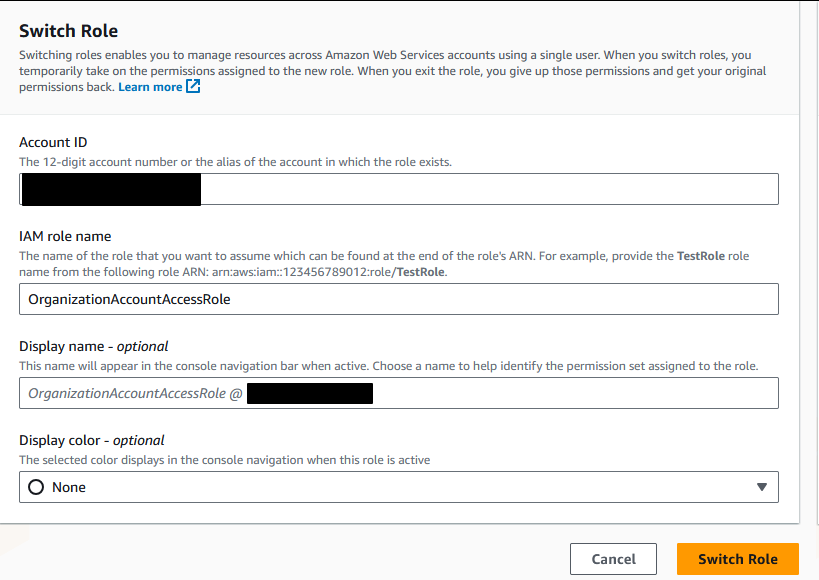Expand color options using the dropdown arrow

(762, 487)
